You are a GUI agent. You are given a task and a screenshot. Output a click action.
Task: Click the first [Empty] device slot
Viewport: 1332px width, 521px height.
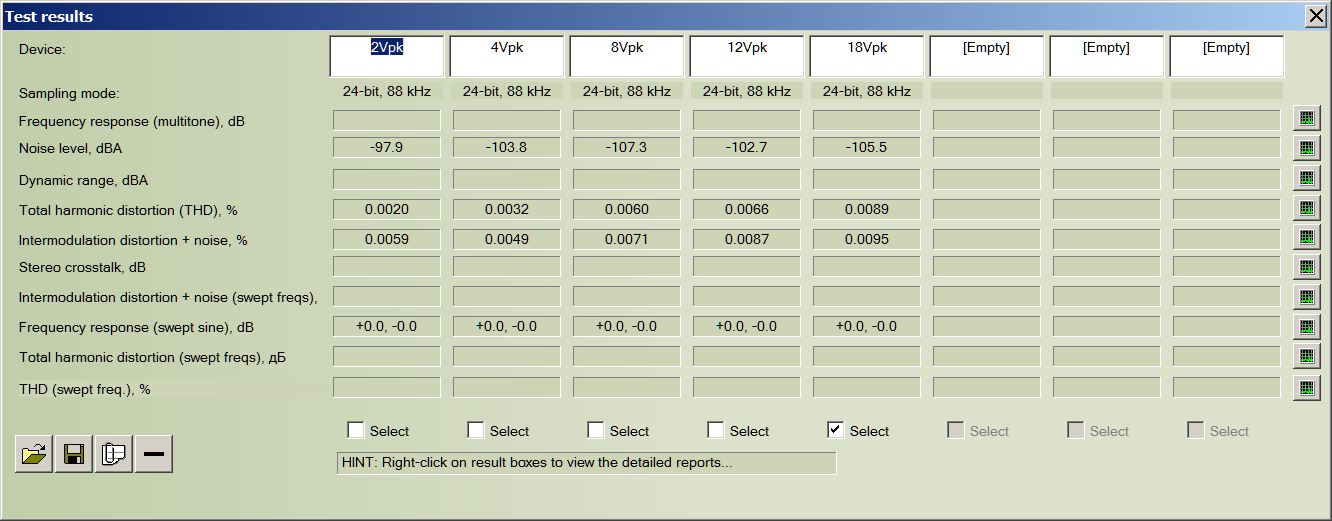point(987,56)
